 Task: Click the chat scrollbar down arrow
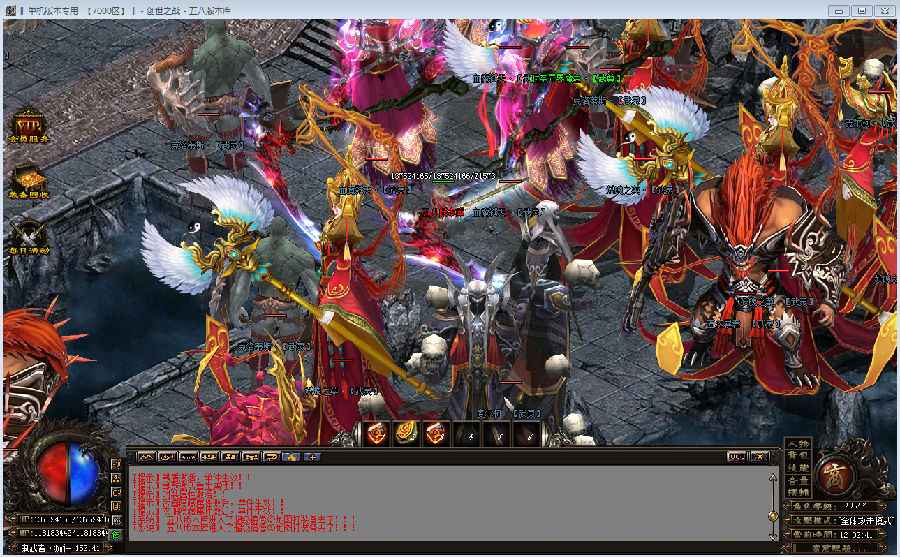(773, 536)
